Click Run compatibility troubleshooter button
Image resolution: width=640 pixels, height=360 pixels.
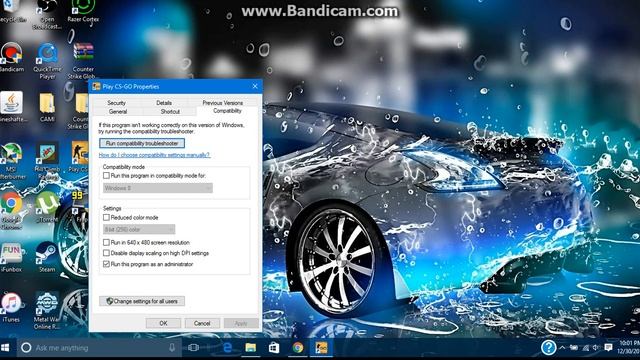click(142, 143)
